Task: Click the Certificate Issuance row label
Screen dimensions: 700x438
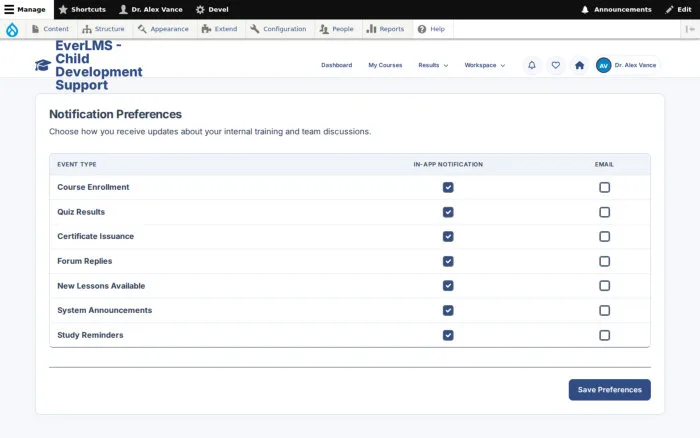Action: click(96, 236)
